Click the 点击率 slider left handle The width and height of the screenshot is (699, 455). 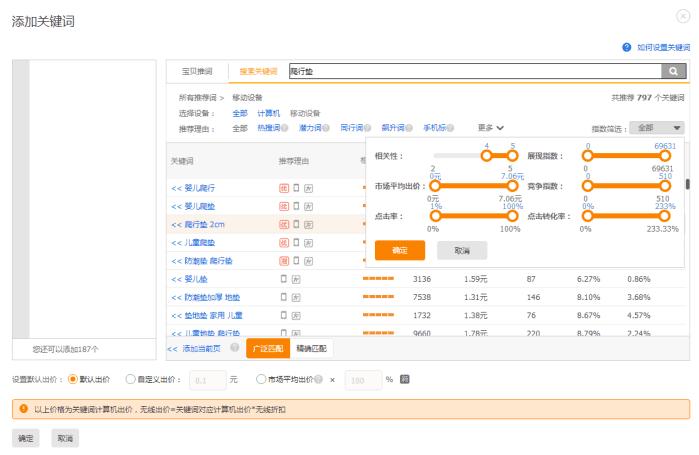(435, 216)
